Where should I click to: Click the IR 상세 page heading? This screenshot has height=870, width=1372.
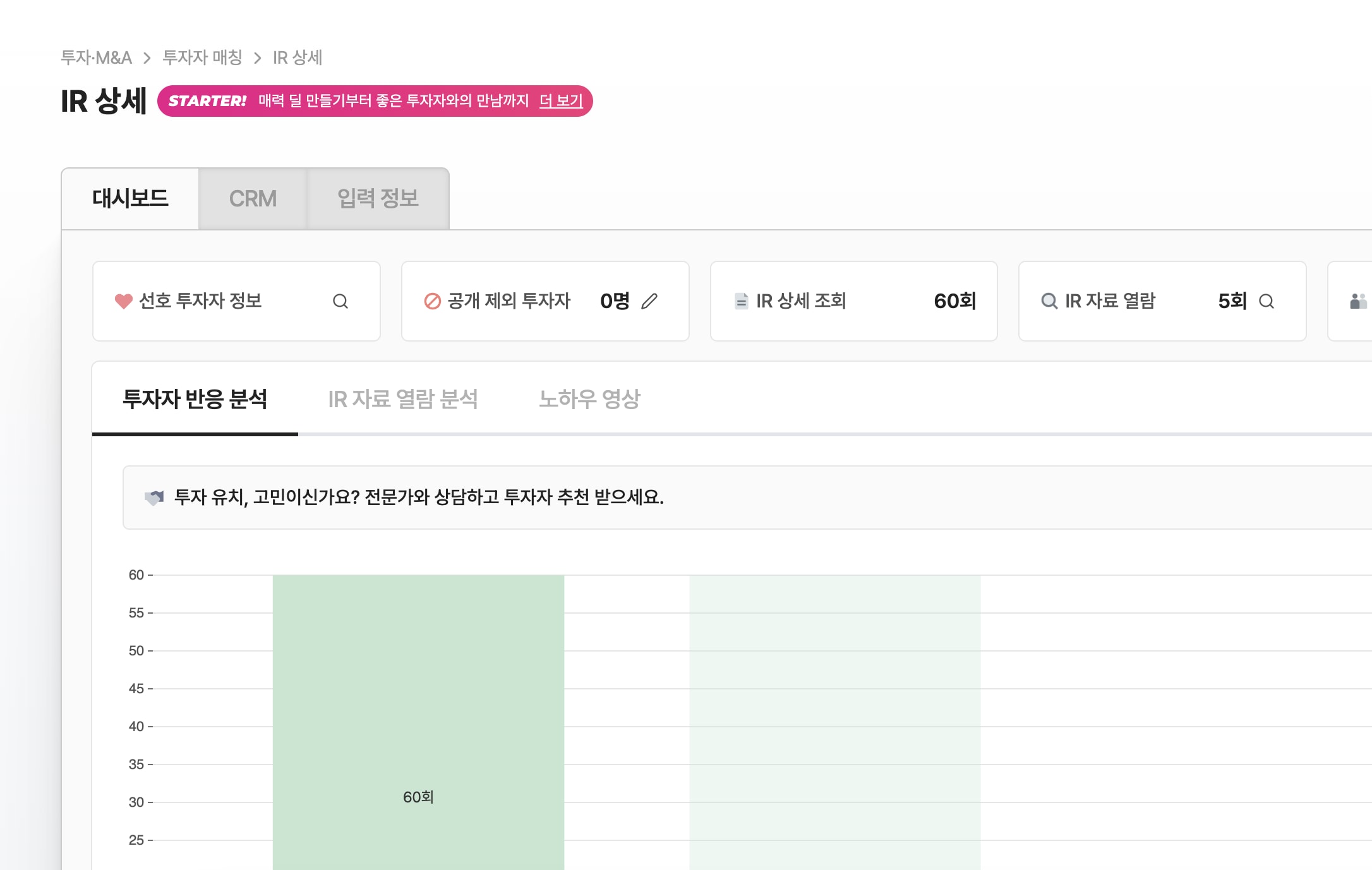(x=104, y=101)
